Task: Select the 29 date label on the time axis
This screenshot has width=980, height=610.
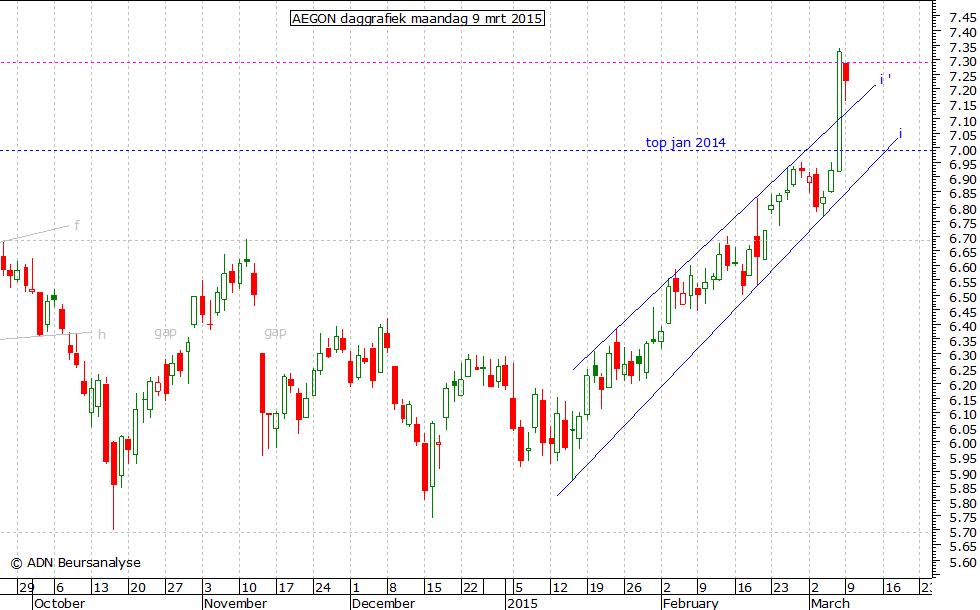Action: pos(26,588)
